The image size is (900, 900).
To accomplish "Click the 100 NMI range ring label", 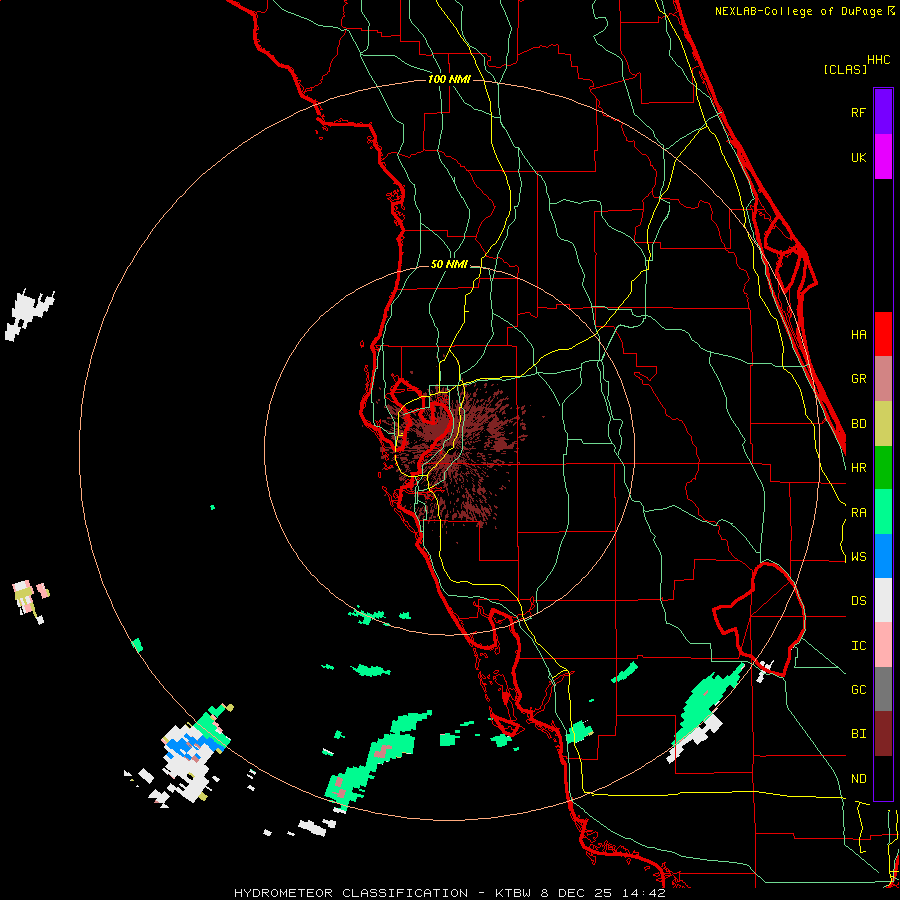I will click(x=449, y=79).
